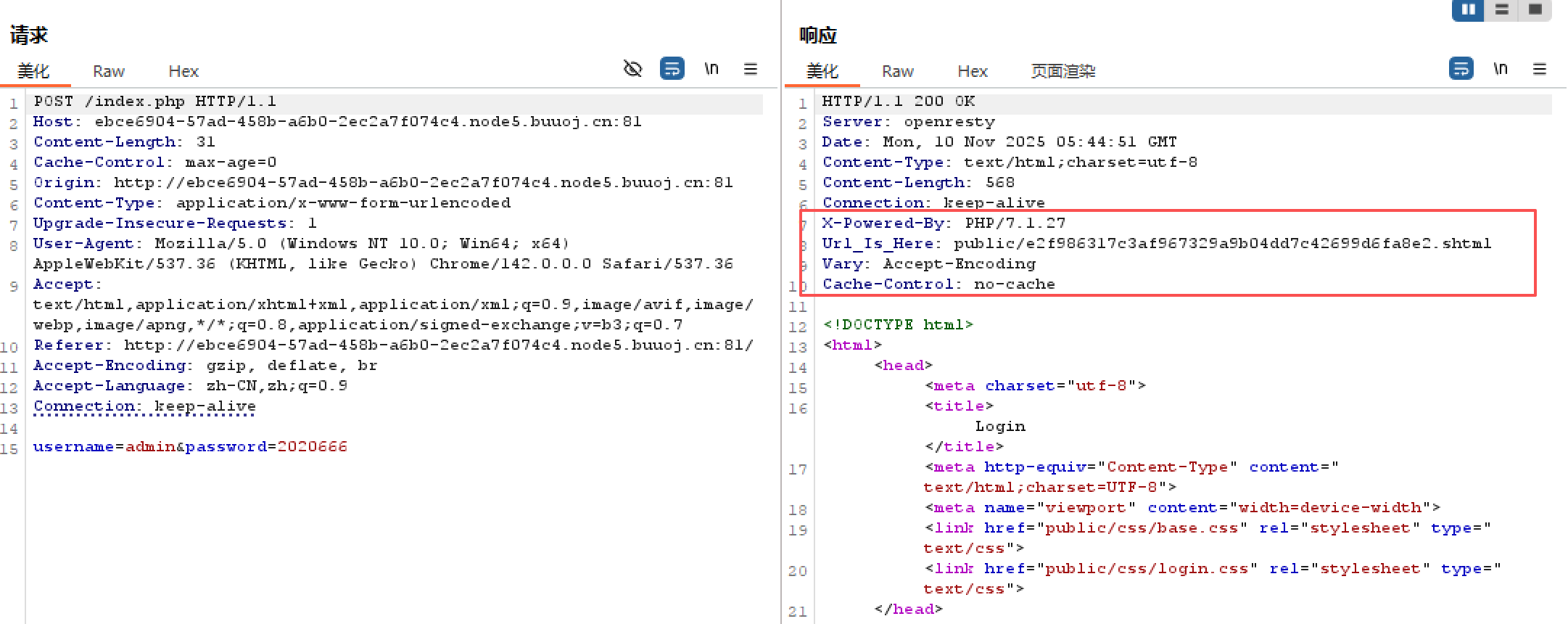Click HTTP/1.1 200 OK status line
The width and height of the screenshot is (1568, 624).
[899, 102]
